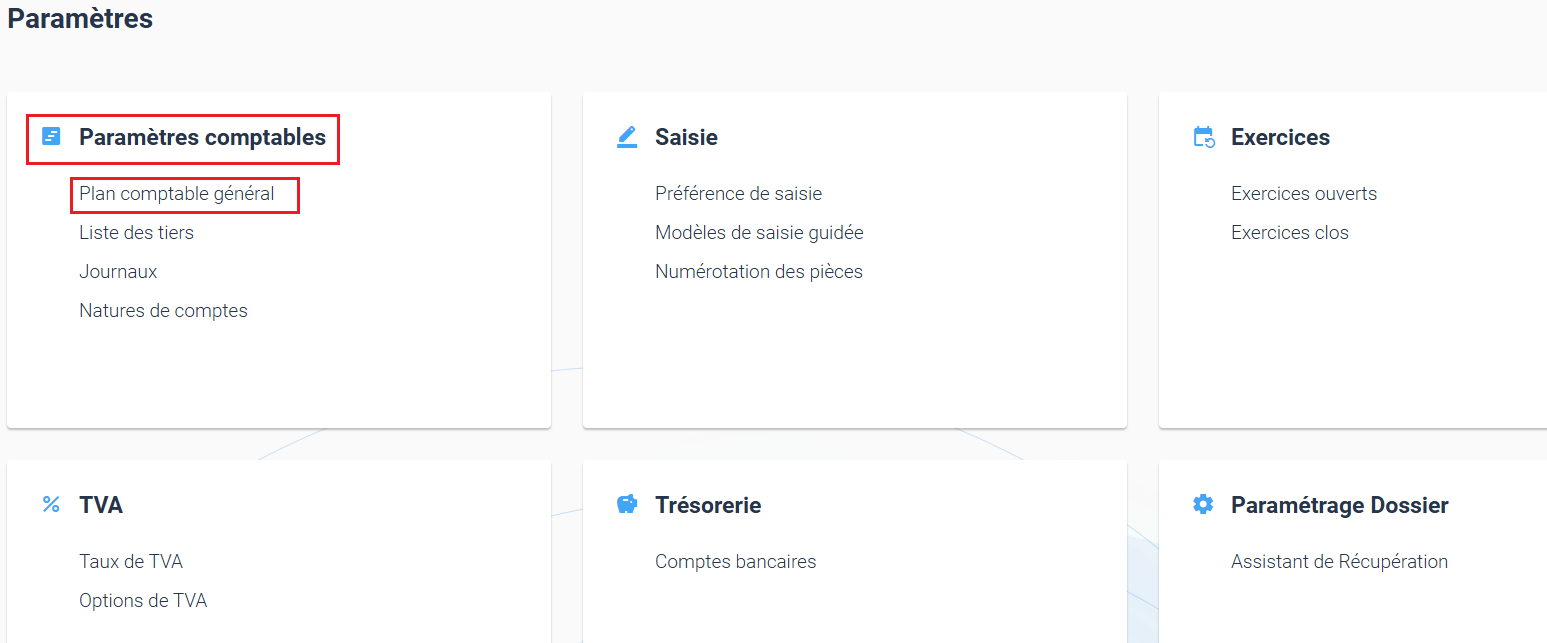Open Natures de comptes
The image size is (1547, 643).
tap(163, 311)
